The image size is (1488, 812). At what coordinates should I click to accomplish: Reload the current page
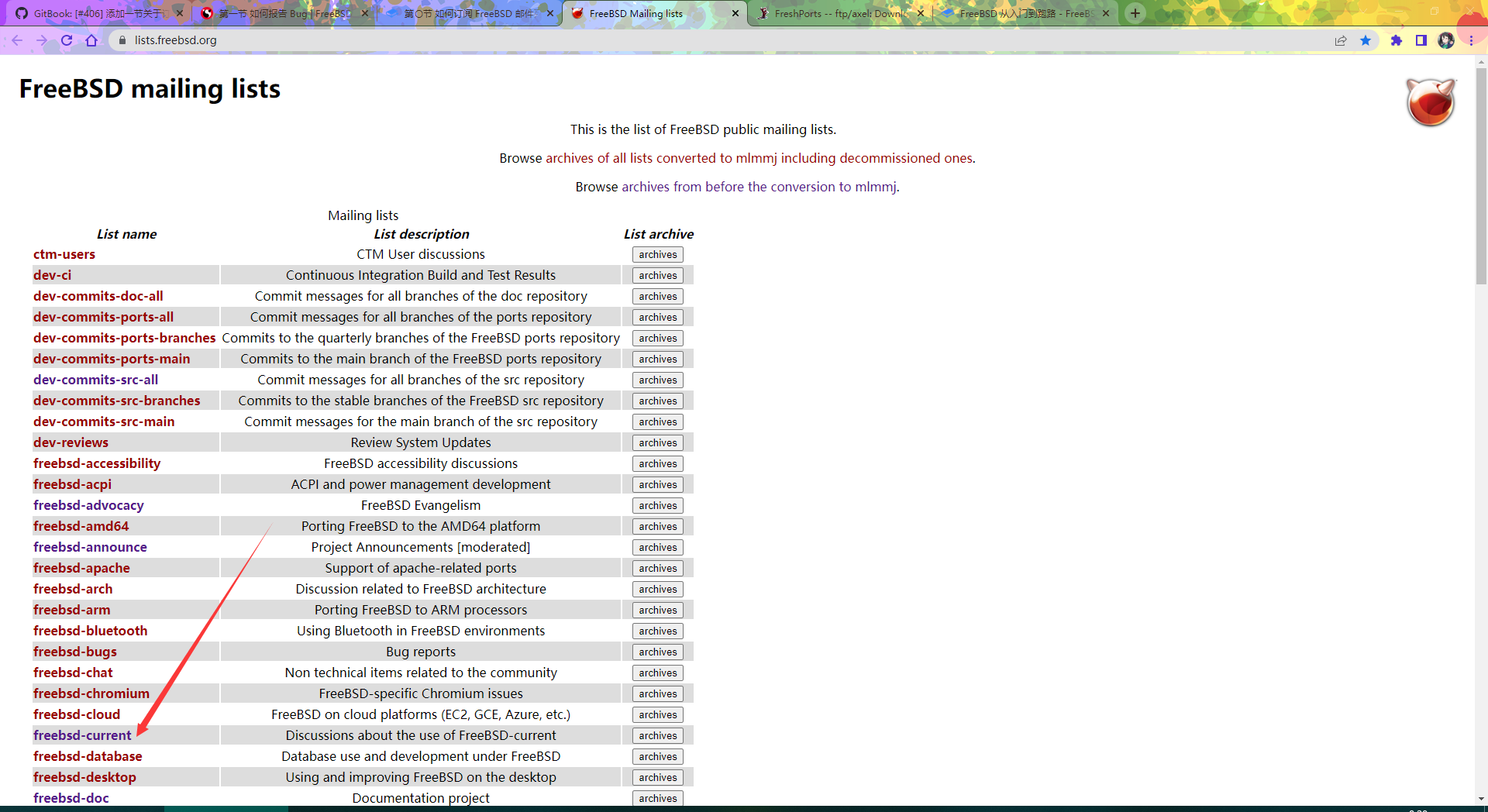67,40
